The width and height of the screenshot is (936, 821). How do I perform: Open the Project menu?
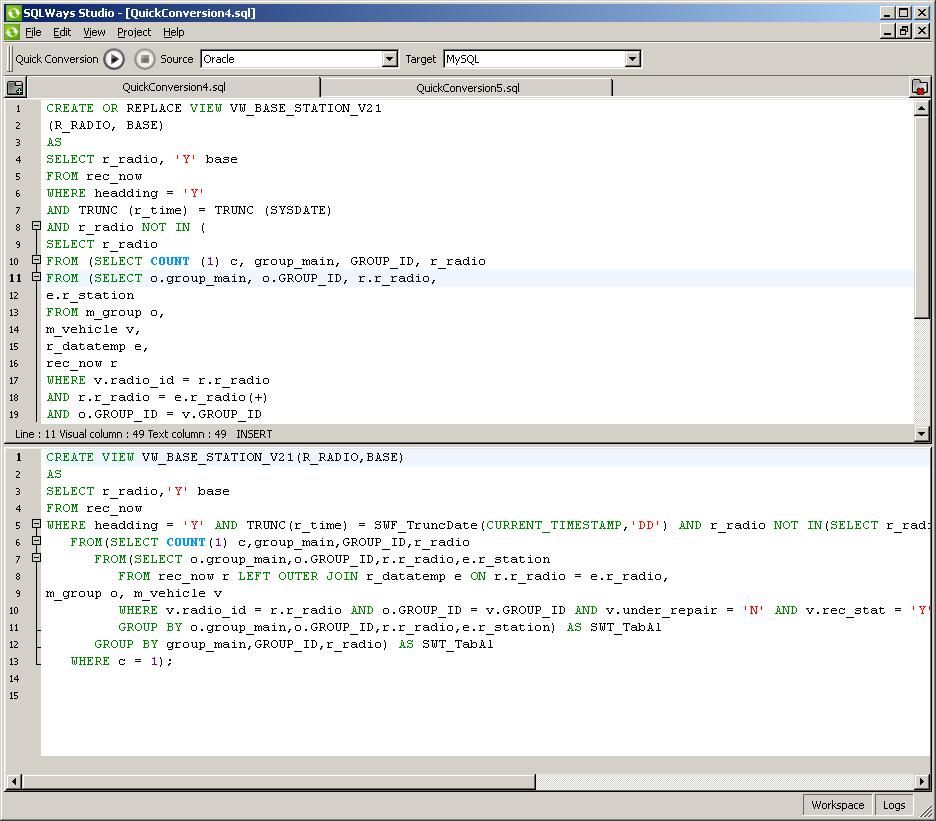point(133,32)
